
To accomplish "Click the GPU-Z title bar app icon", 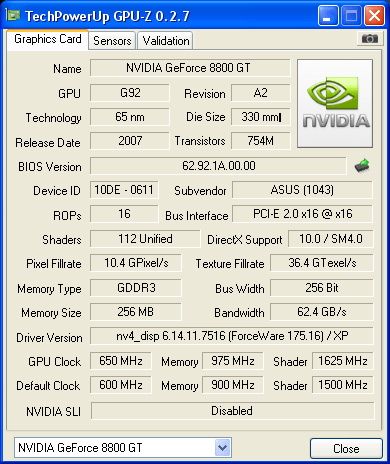I will 13,15.
